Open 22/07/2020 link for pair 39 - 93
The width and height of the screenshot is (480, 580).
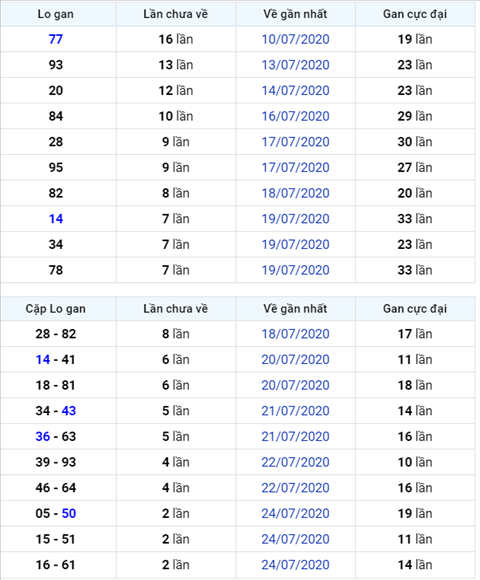click(295, 462)
